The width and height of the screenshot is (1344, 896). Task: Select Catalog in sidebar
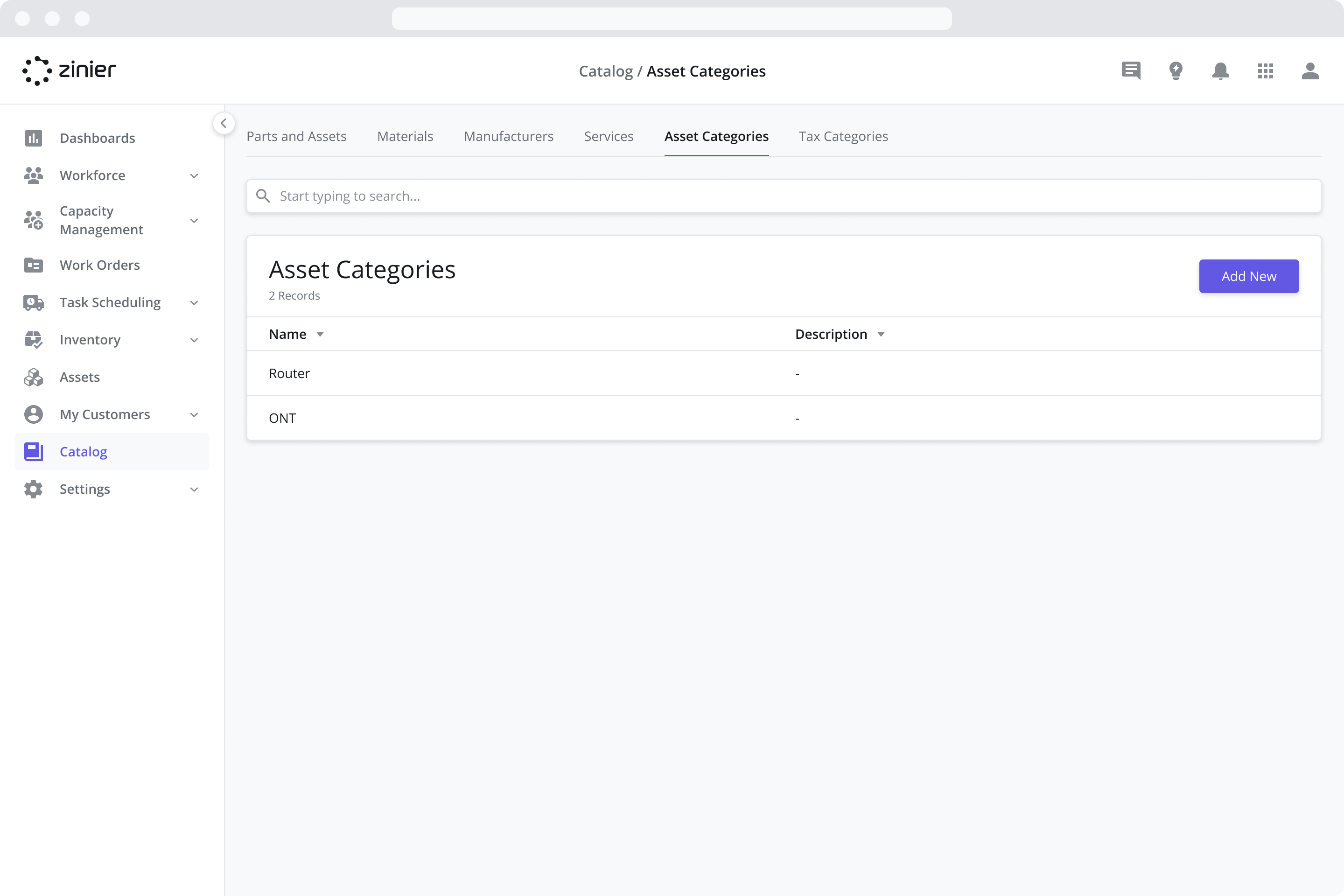click(112, 451)
